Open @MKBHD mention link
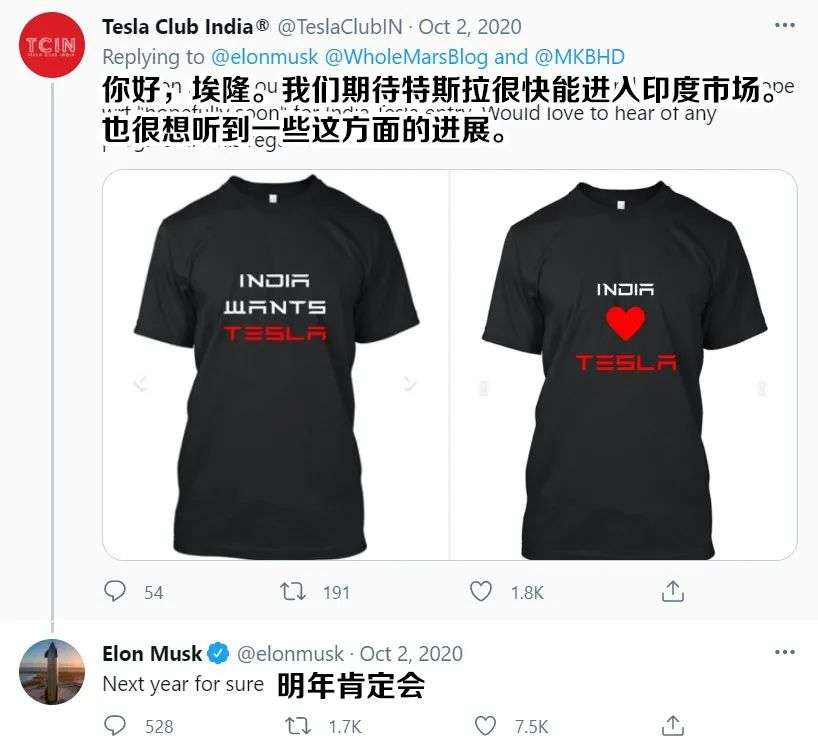Viewport: 818px width, 741px height. [x=580, y=57]
